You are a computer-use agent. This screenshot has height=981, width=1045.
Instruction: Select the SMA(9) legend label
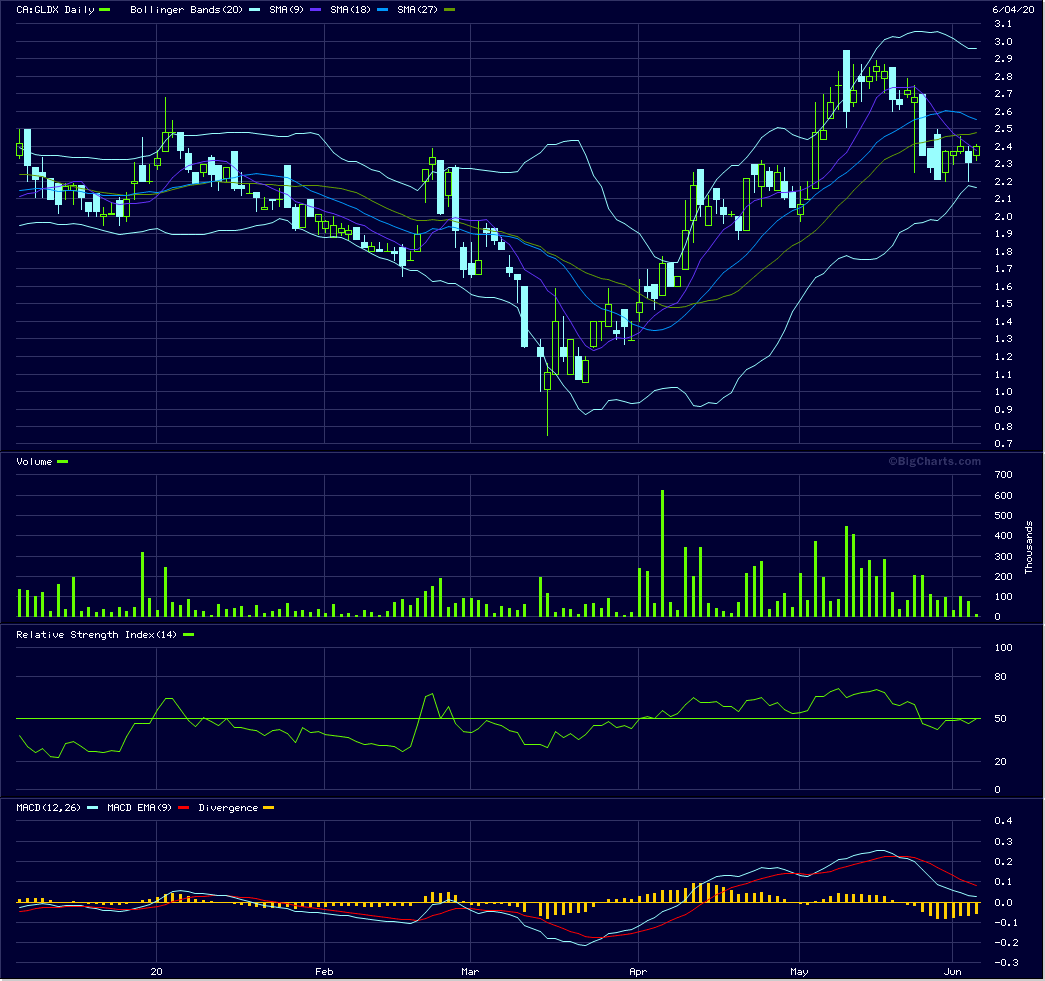point(286,10)
